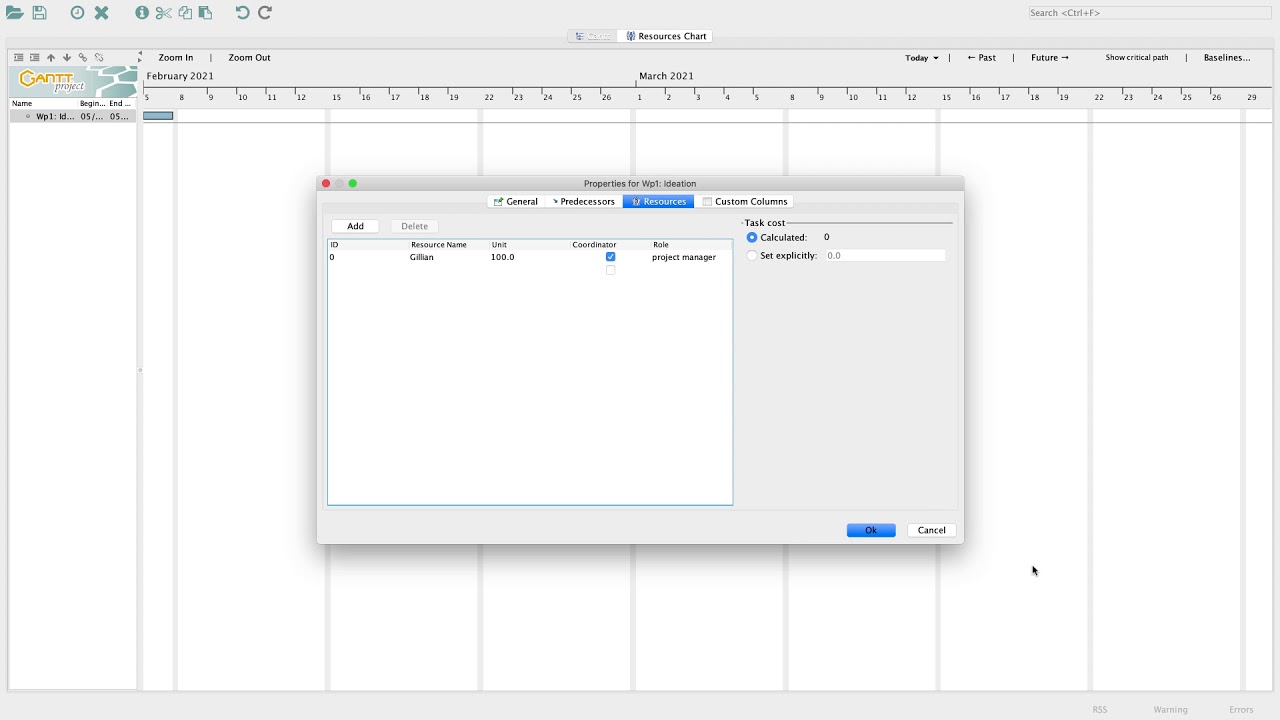Cut the selection with the scissors icon
The height and width of the screenshot is (720, 1280).
tap(163, 13)
